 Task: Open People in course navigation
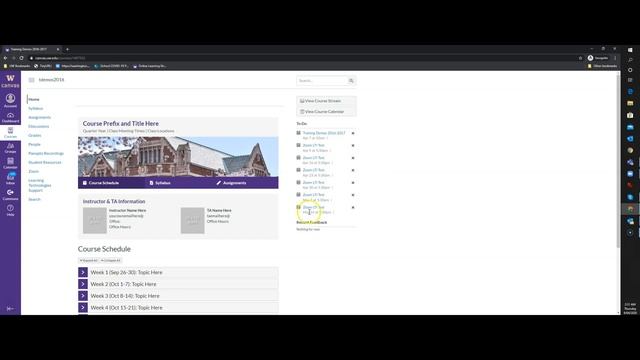tap(34, 144)
